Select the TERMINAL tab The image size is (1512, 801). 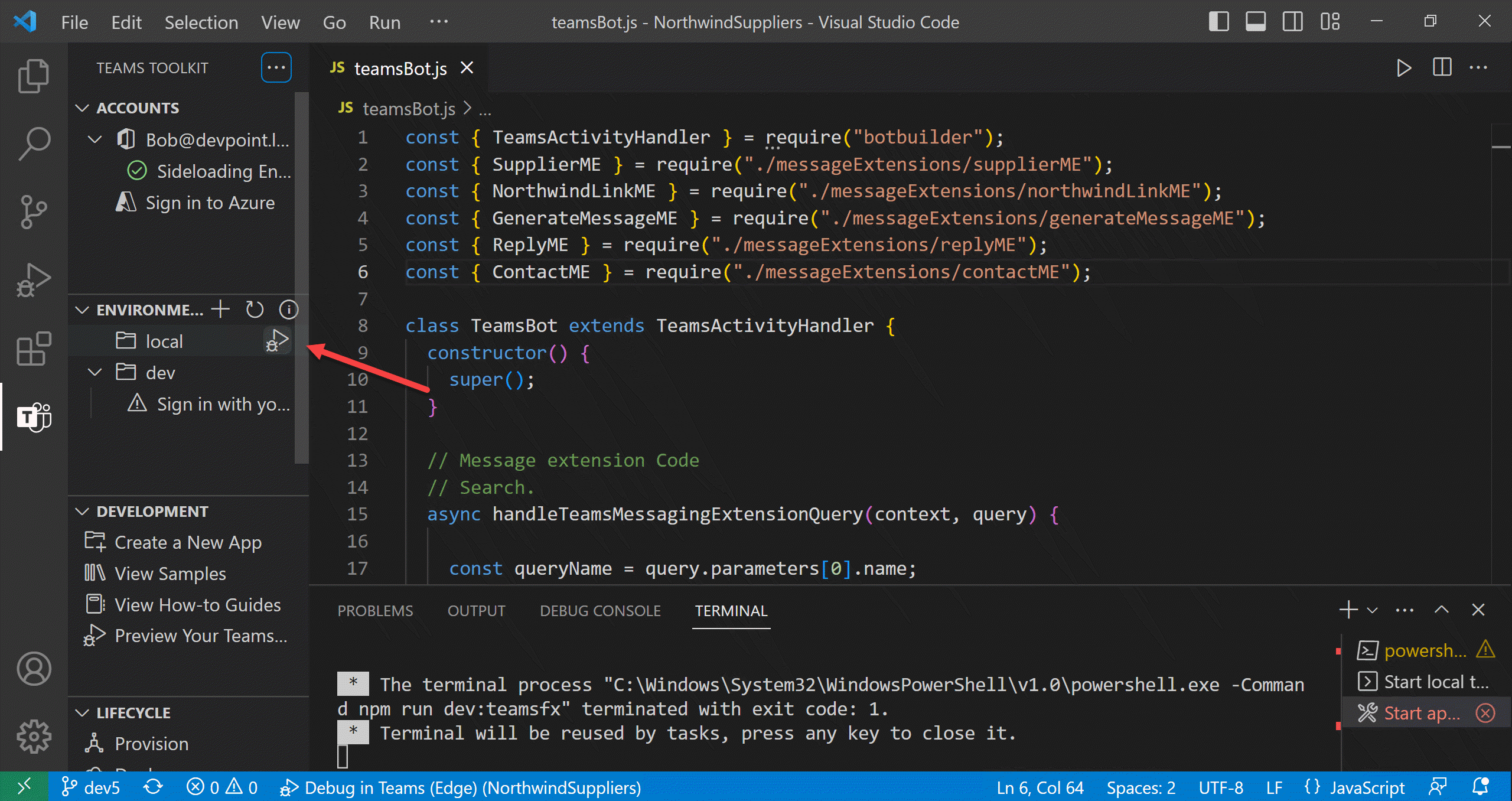coord(731,611)
